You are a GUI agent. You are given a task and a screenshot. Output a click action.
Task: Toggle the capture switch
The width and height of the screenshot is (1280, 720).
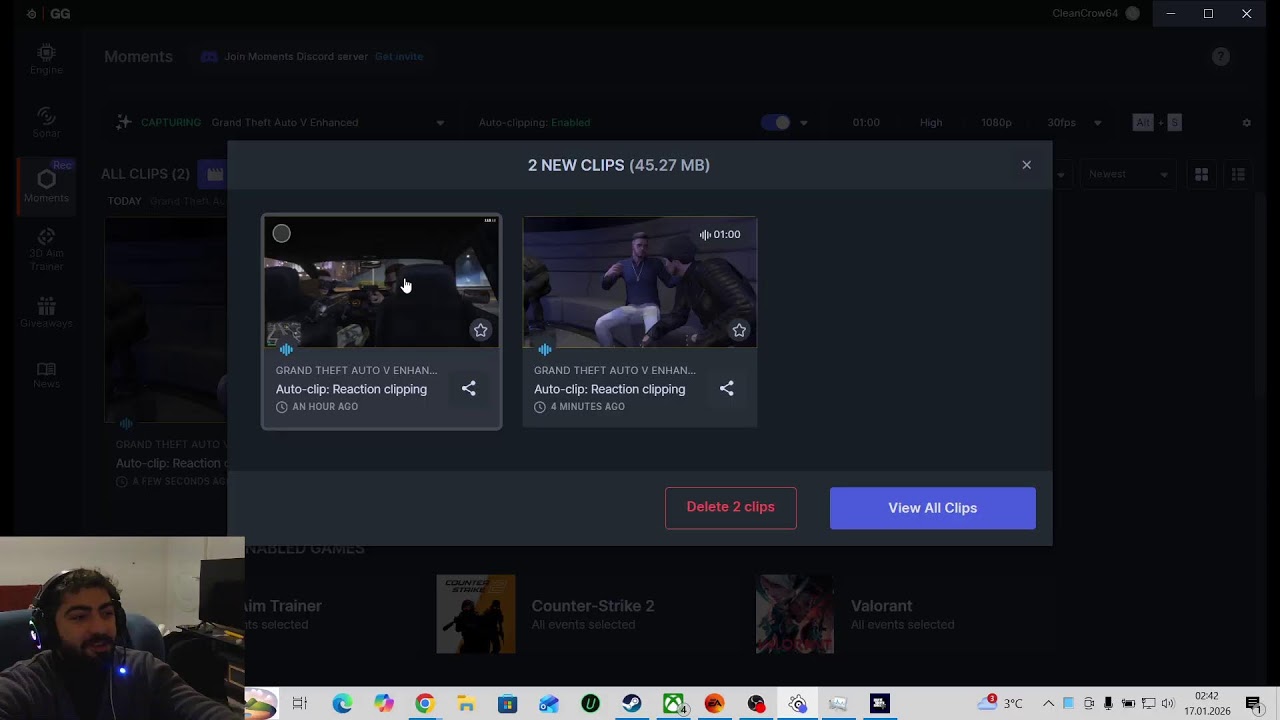point(775,123)
